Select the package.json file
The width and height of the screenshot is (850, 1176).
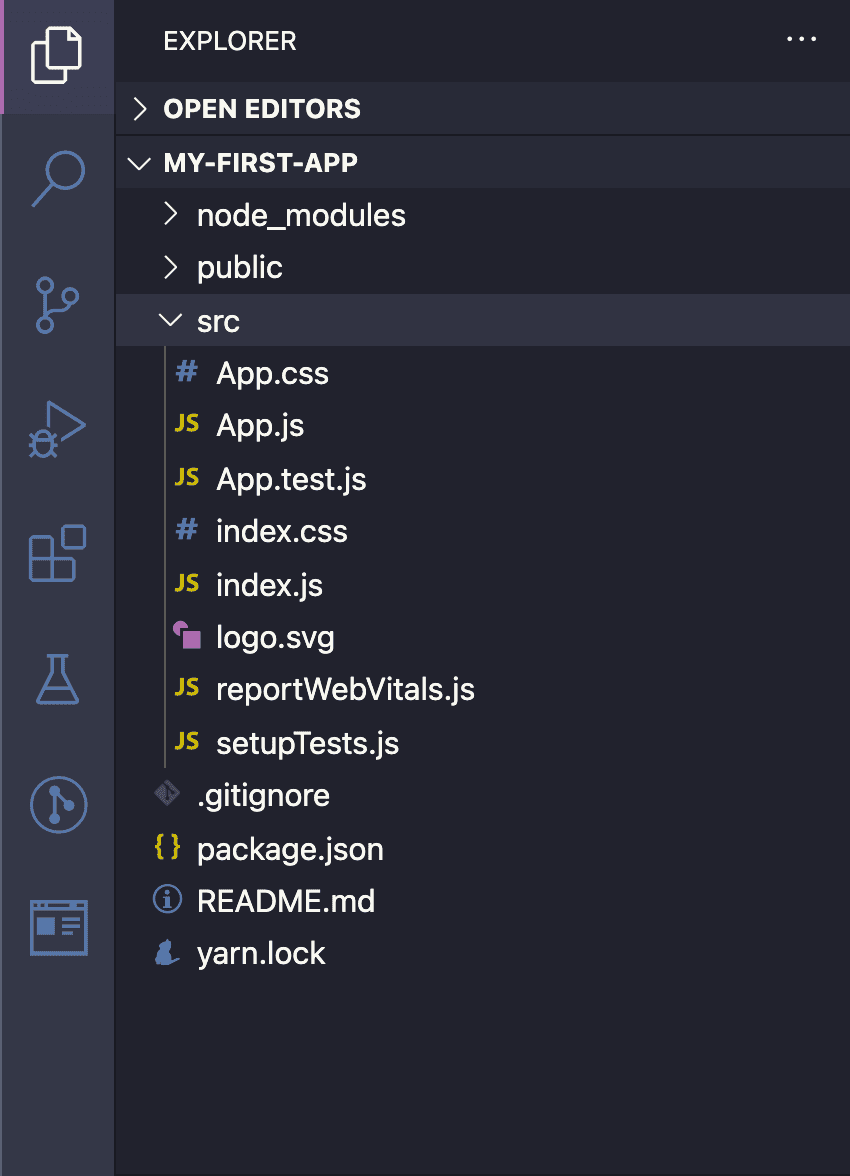[x=290, y=849]
